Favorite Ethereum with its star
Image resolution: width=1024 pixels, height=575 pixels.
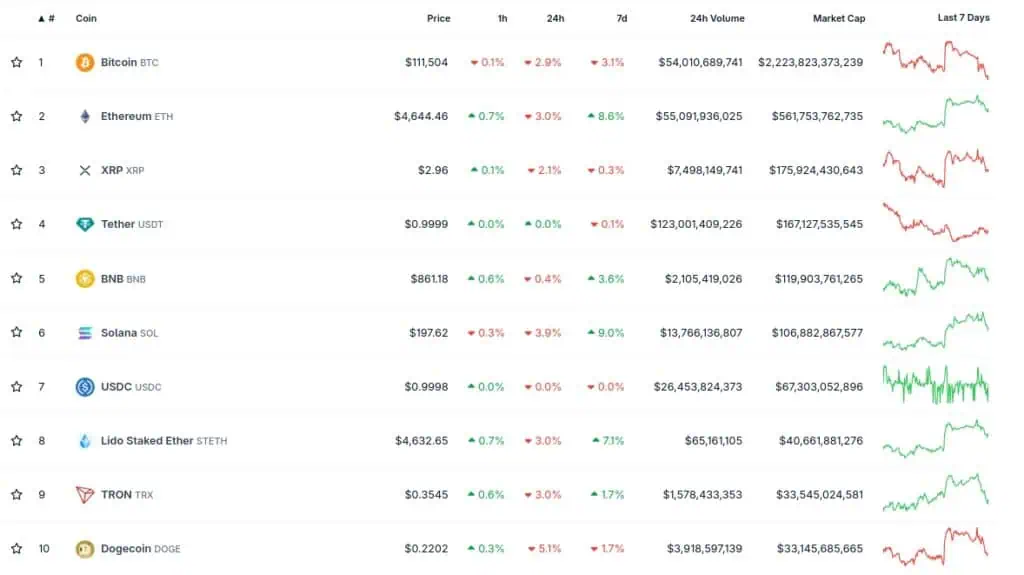pos(16,116)
